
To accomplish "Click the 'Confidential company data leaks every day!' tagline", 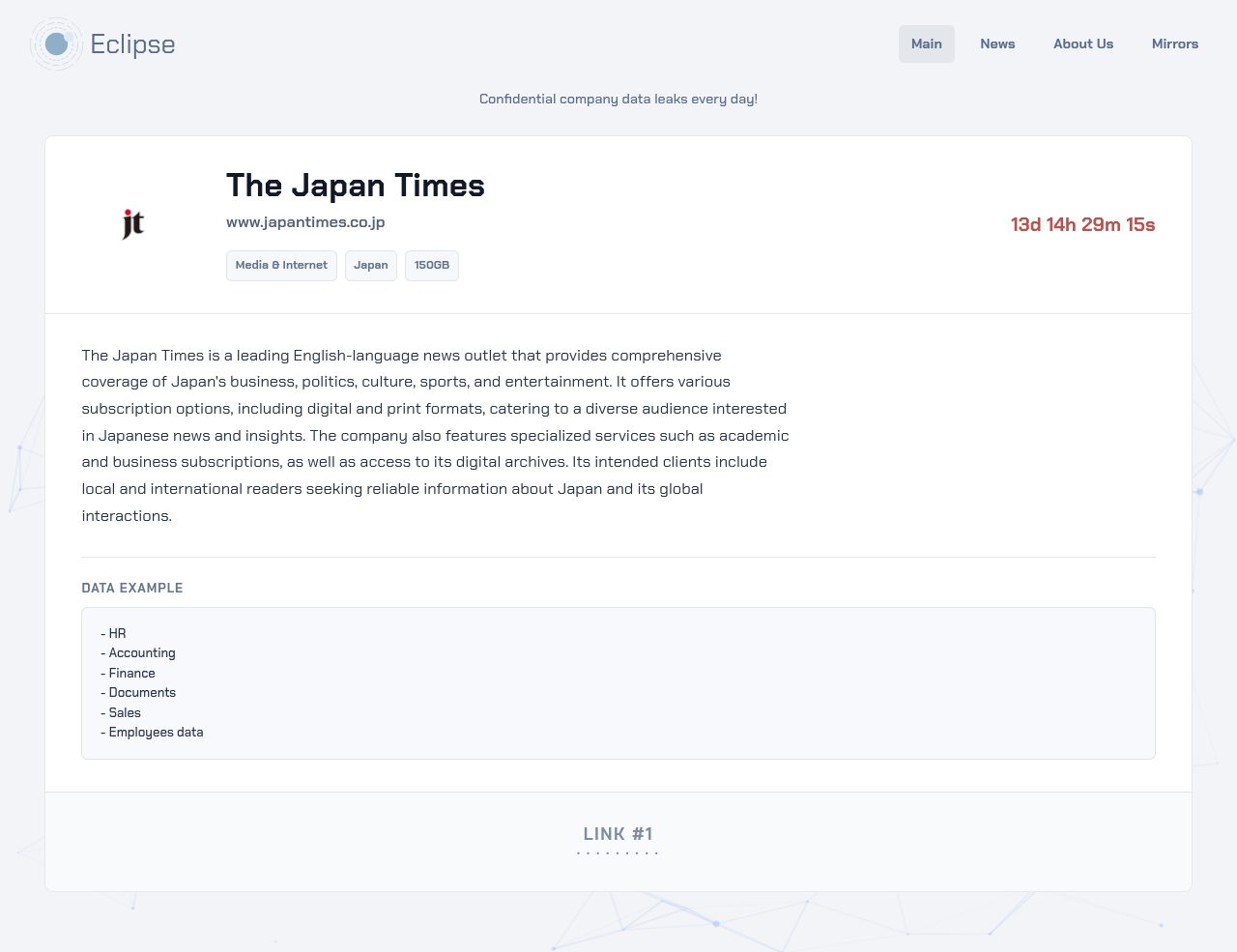I will pyautogui.click(x=618, y=100).
